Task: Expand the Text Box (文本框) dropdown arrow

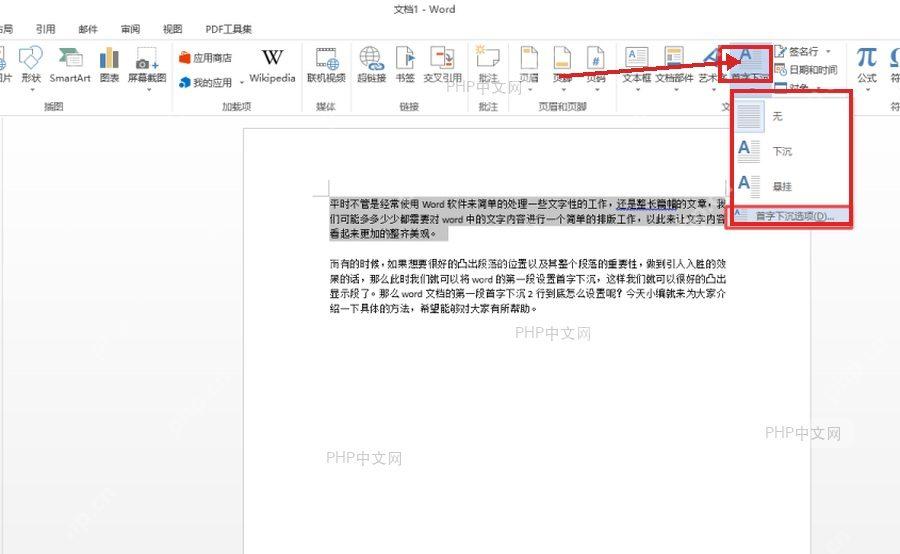Action: 637,90
